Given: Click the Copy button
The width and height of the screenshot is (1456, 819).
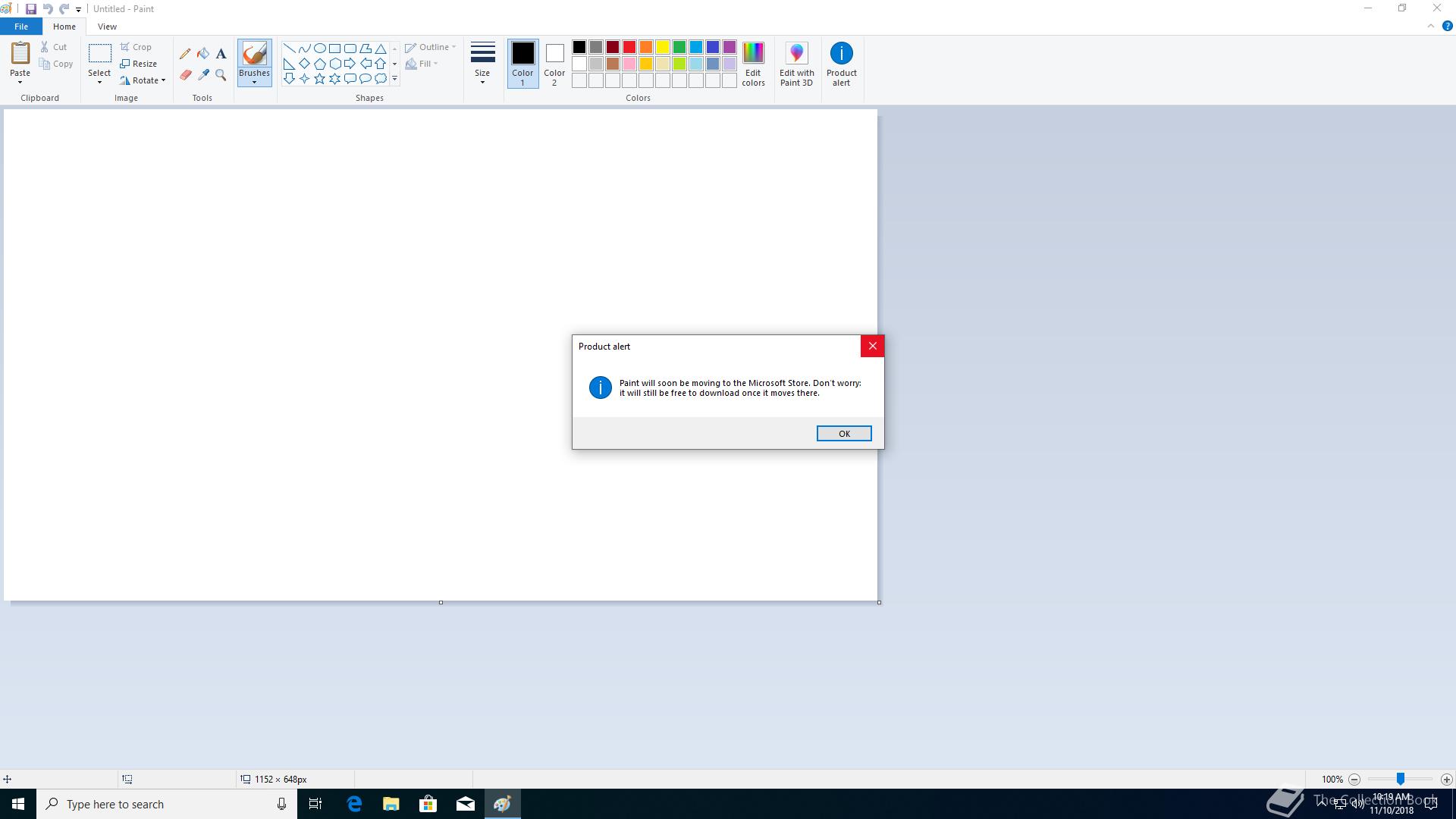Looking at the screenshot, I should (x=57, y=64).
